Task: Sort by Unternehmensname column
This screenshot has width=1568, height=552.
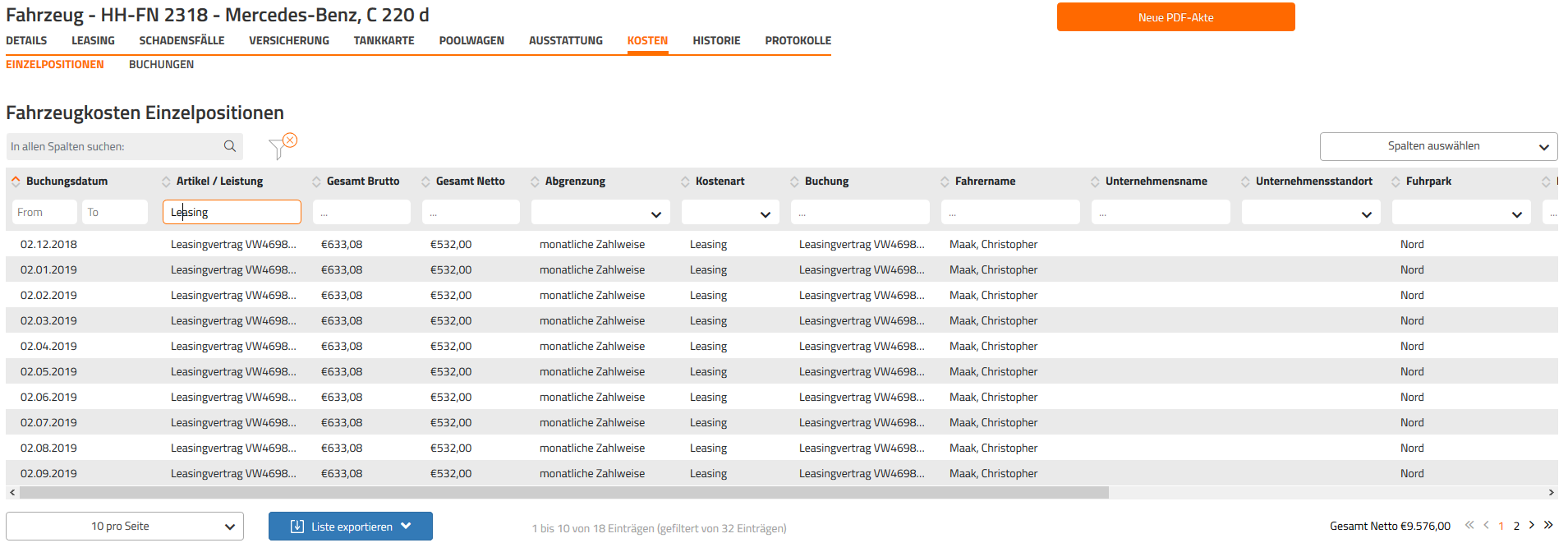Action: point(1095,182)
